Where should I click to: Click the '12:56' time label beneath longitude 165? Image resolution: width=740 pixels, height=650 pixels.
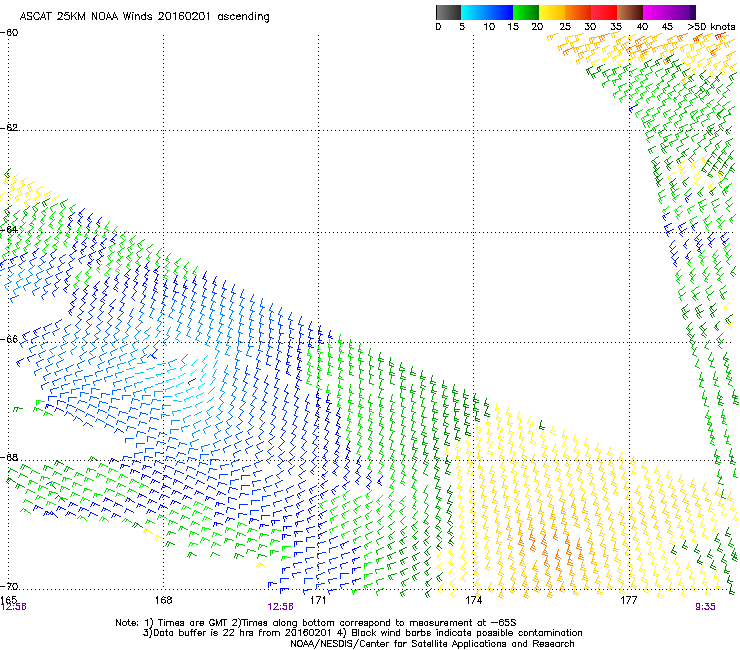tap(13, 607)
